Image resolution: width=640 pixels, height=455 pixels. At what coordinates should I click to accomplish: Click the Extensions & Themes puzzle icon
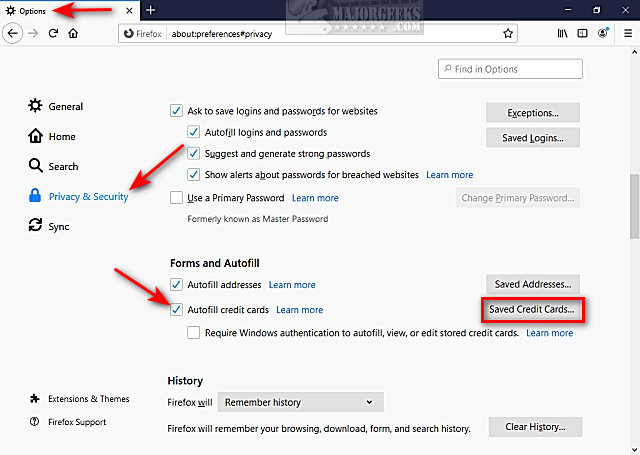[x=35, y=398]
